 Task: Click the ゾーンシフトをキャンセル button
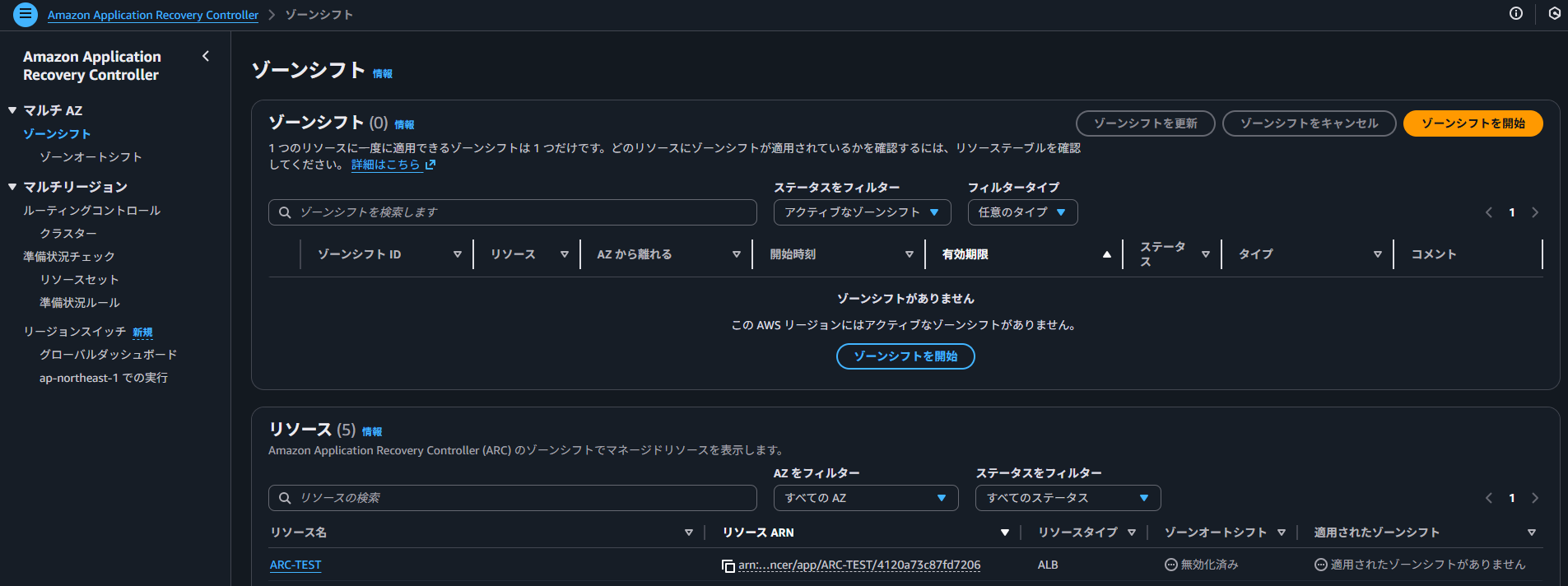1310,123
